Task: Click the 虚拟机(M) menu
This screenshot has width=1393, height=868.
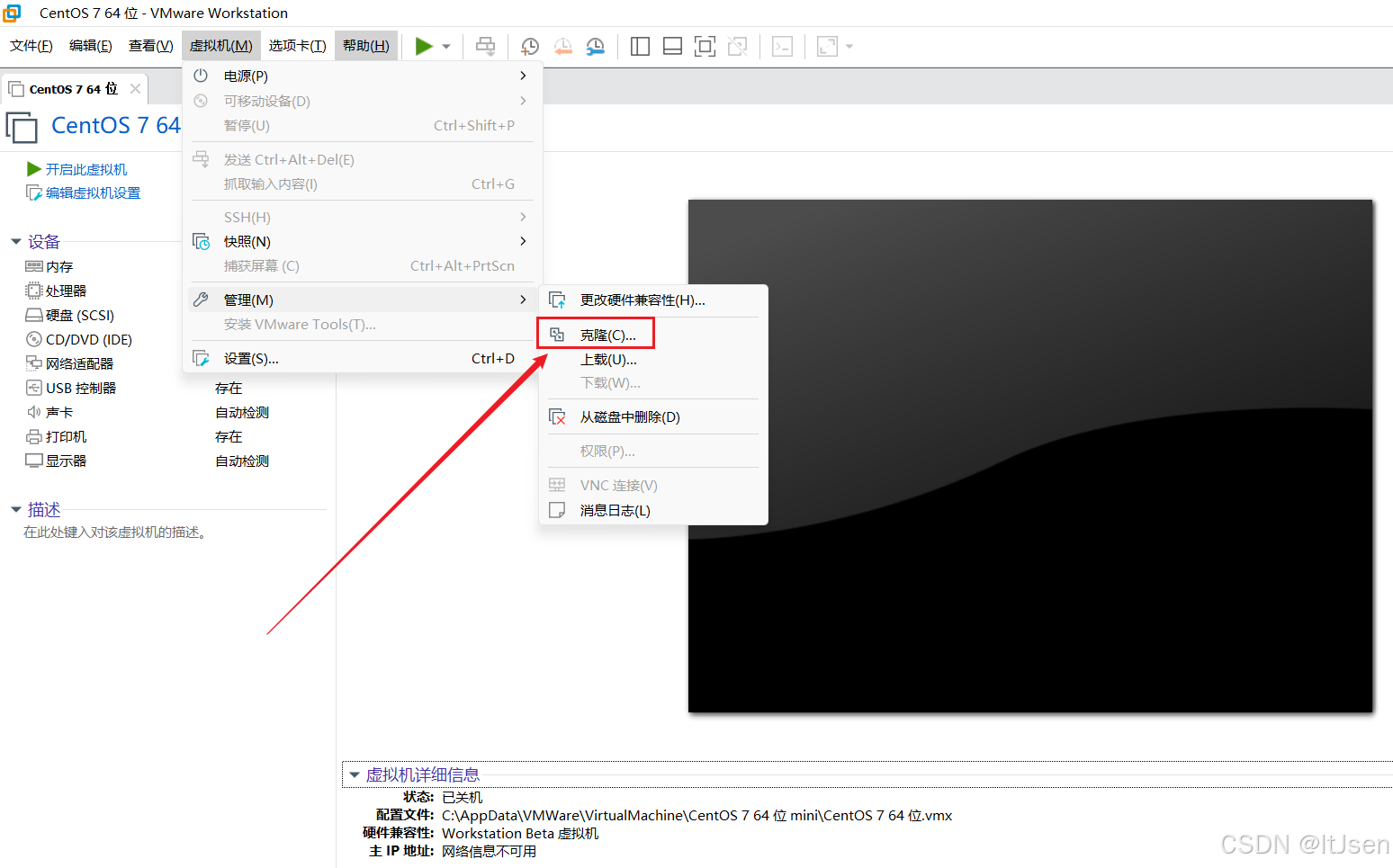Action: point(221,46)
